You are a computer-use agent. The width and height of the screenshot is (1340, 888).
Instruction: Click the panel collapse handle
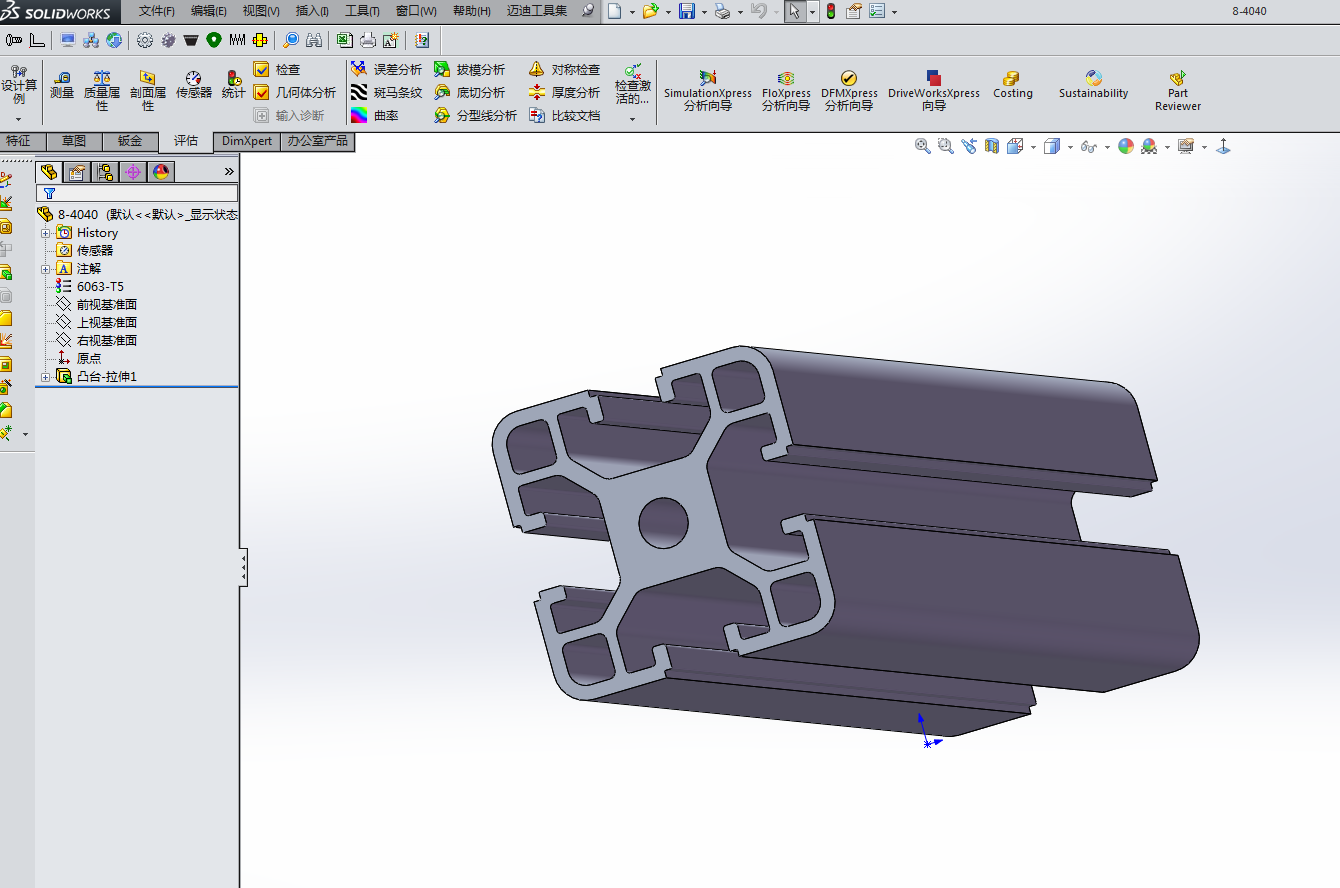coord(243,567)
